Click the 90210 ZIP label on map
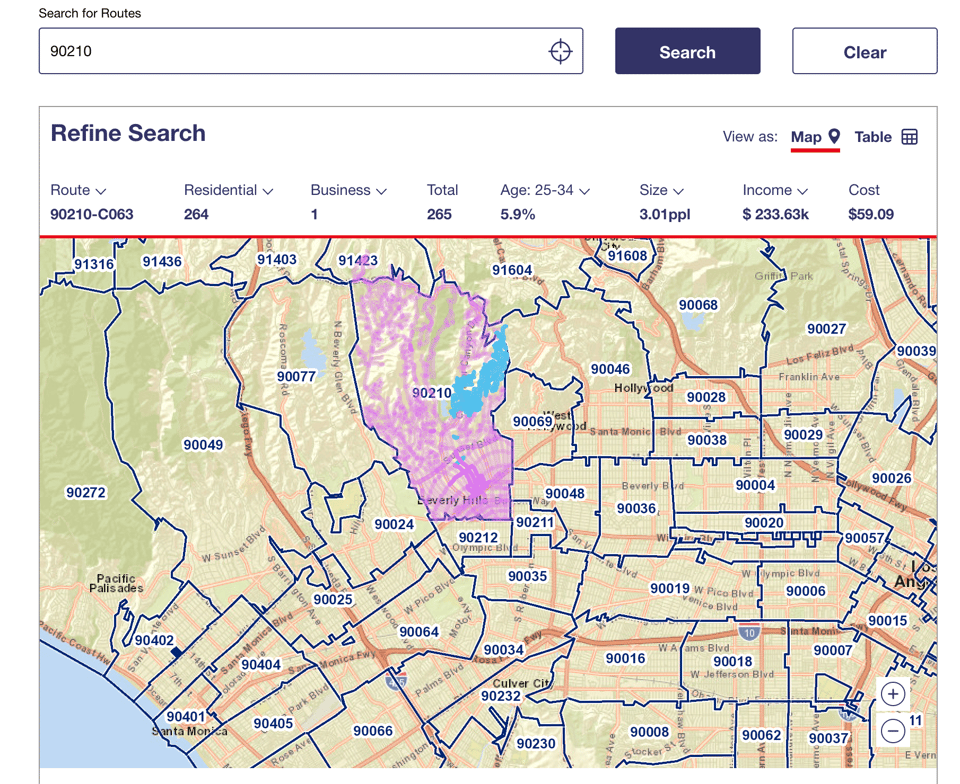960x784 pixels. pyautogui.click(x=431, y=393)
